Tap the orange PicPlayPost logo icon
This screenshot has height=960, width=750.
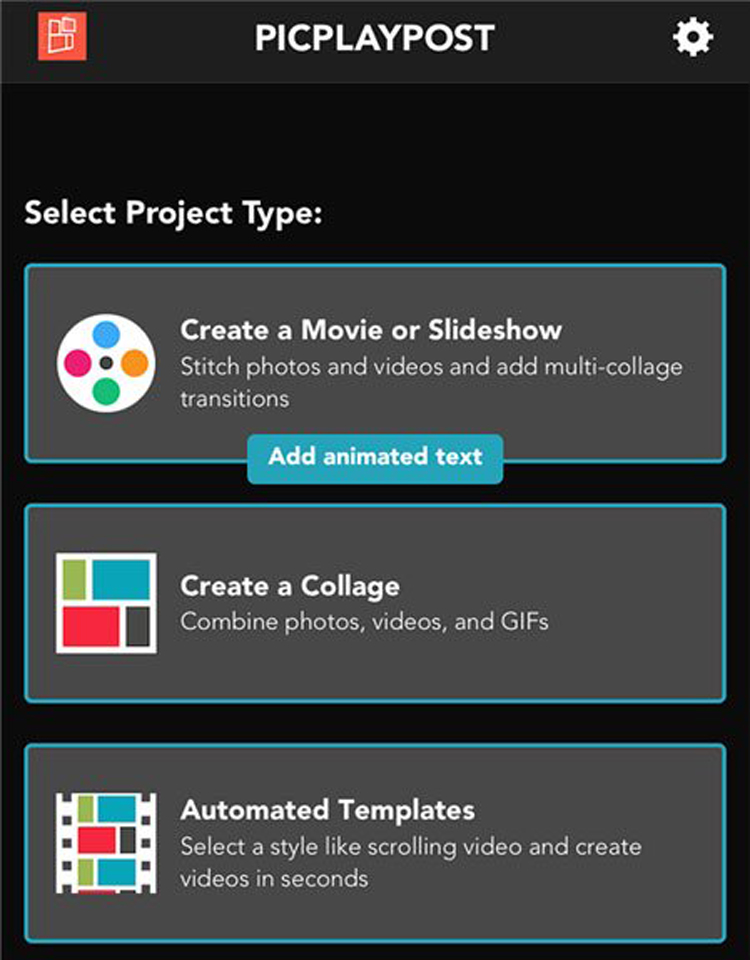(62, 37)
